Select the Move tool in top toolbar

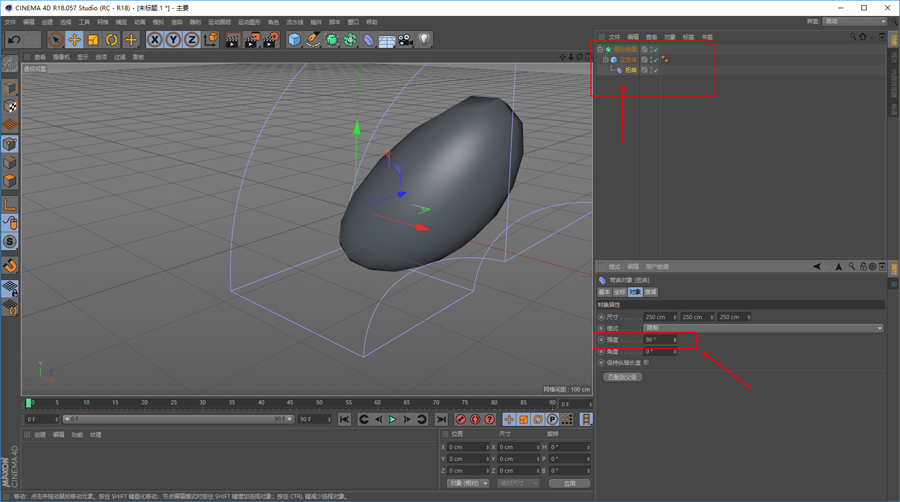tap(74, 40)
